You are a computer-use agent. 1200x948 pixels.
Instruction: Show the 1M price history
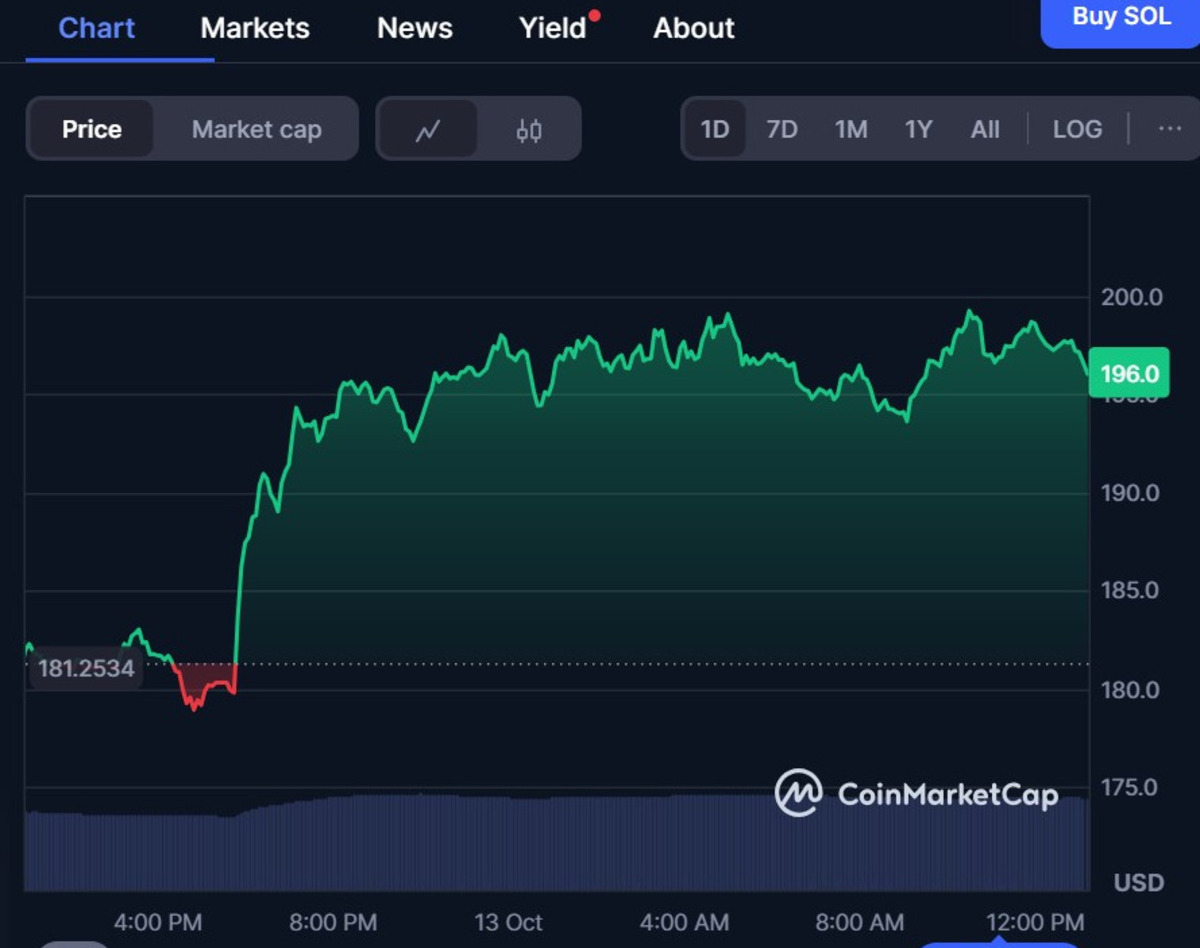pos(850,129)
